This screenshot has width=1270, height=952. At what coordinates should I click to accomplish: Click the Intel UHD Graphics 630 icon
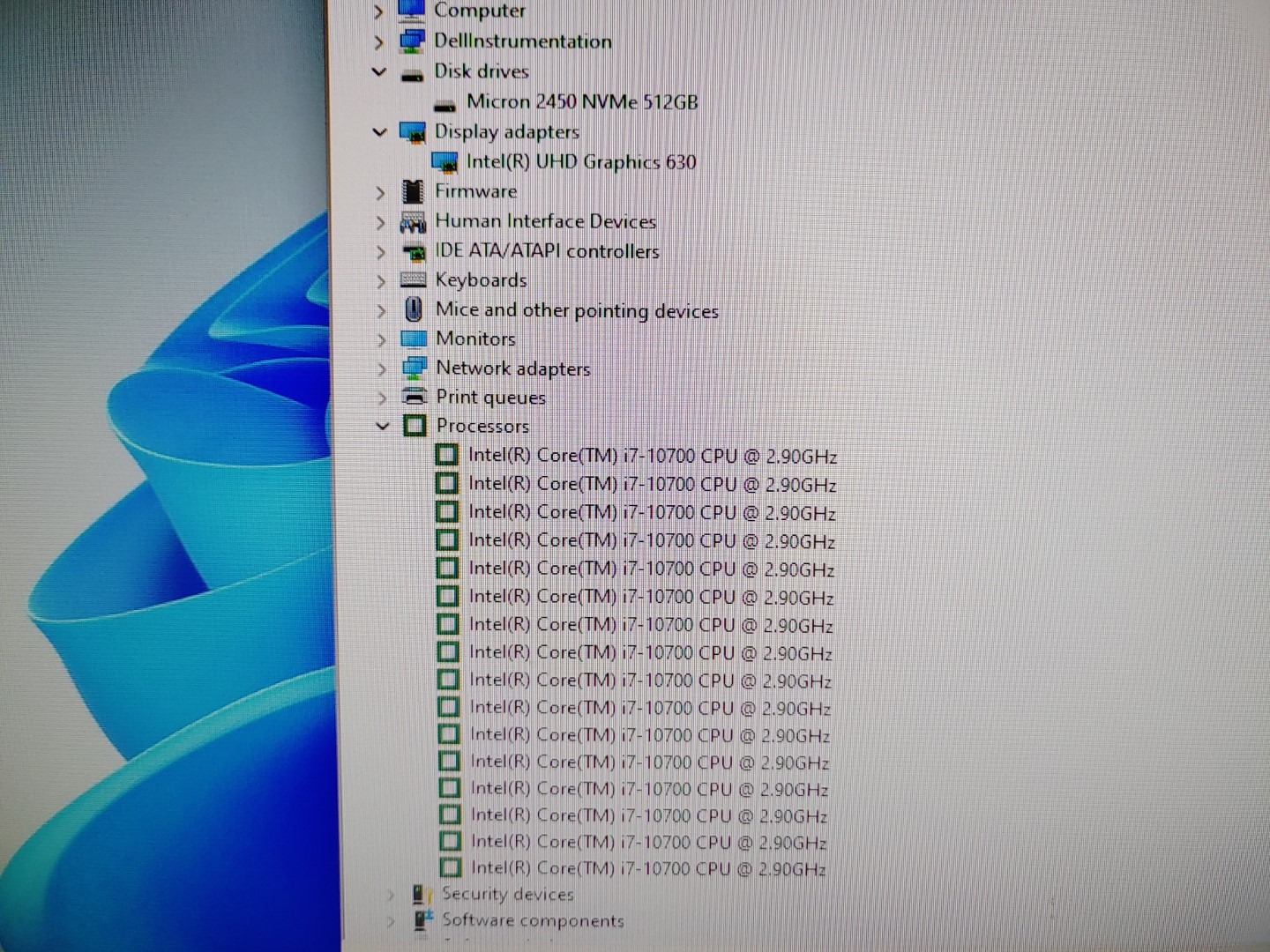coord(444,162)
